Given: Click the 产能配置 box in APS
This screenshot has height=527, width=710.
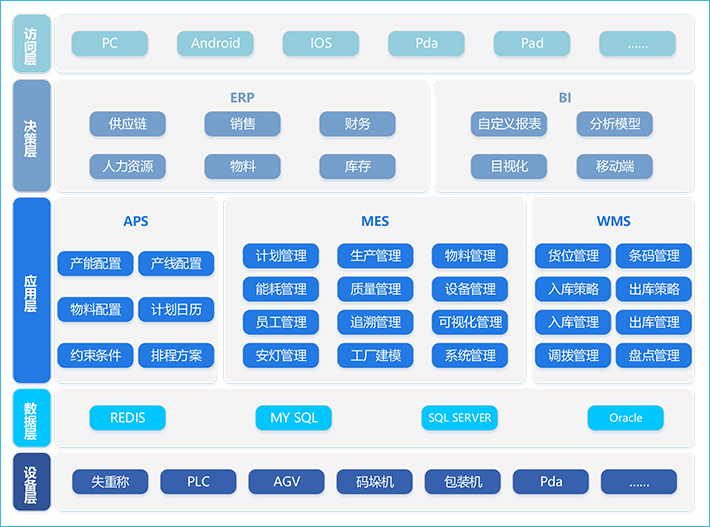Looking at the screenshot, I should pyautogui.click(x=95, y=264).
